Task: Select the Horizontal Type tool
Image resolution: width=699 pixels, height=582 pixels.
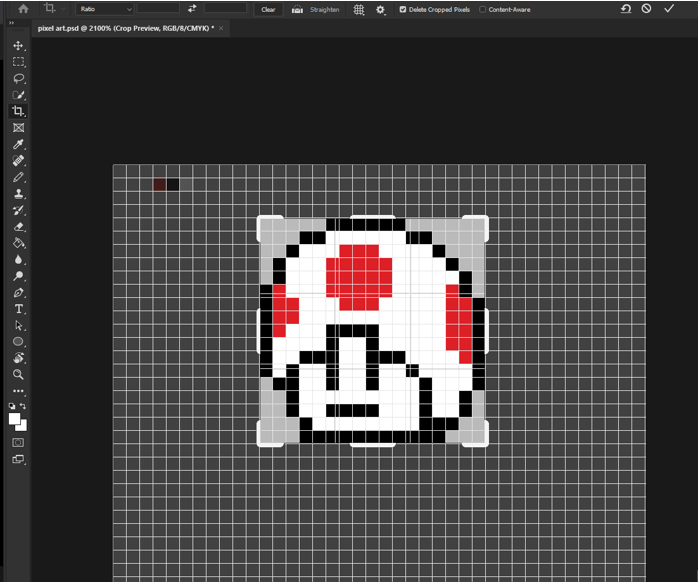Action: coord(18,309)
